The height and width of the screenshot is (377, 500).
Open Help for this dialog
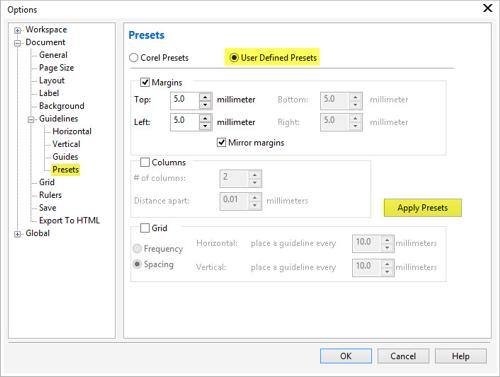point(461,356)
